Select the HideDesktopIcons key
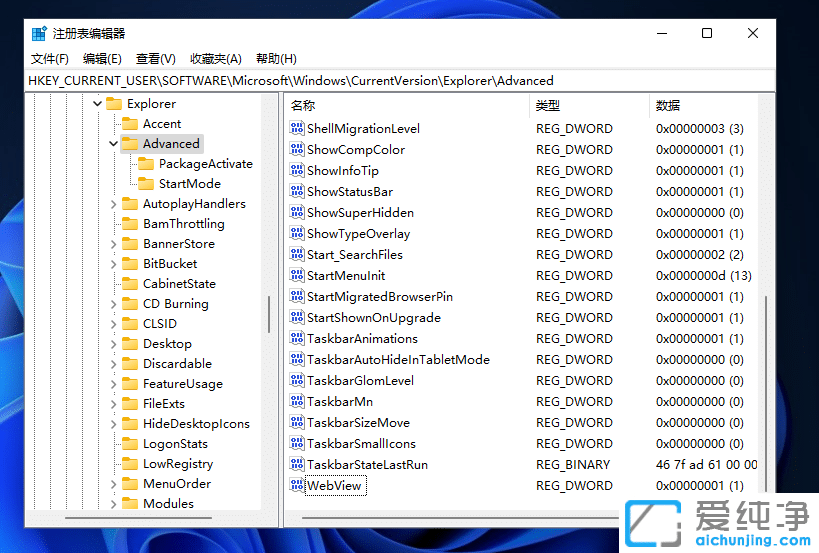The image size is (819, 553). (196, 423)
